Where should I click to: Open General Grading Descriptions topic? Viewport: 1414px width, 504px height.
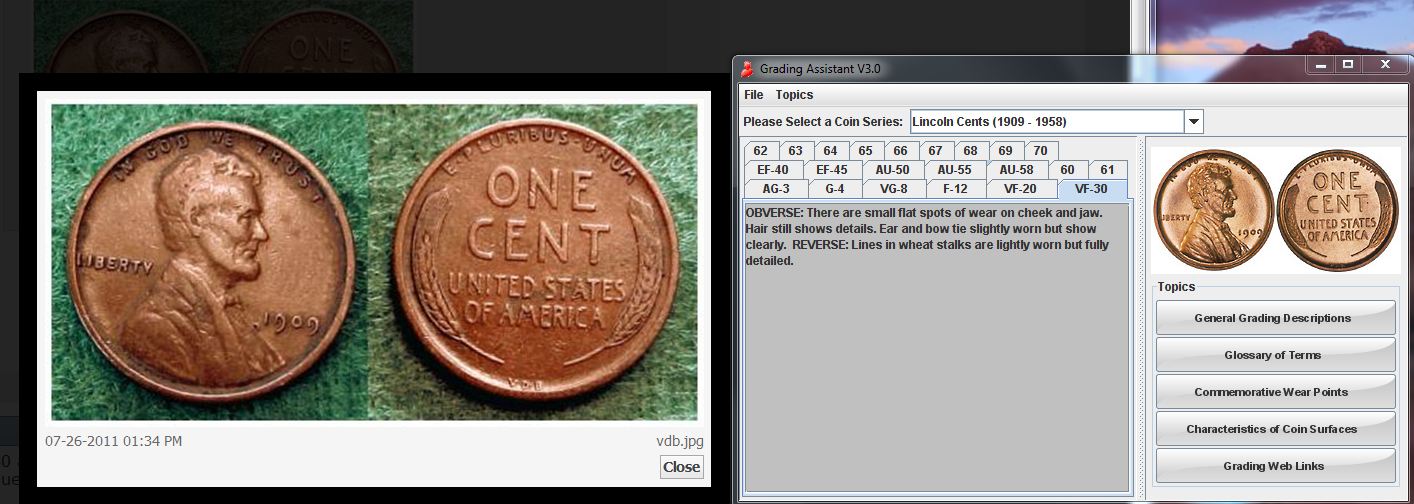1274,318
